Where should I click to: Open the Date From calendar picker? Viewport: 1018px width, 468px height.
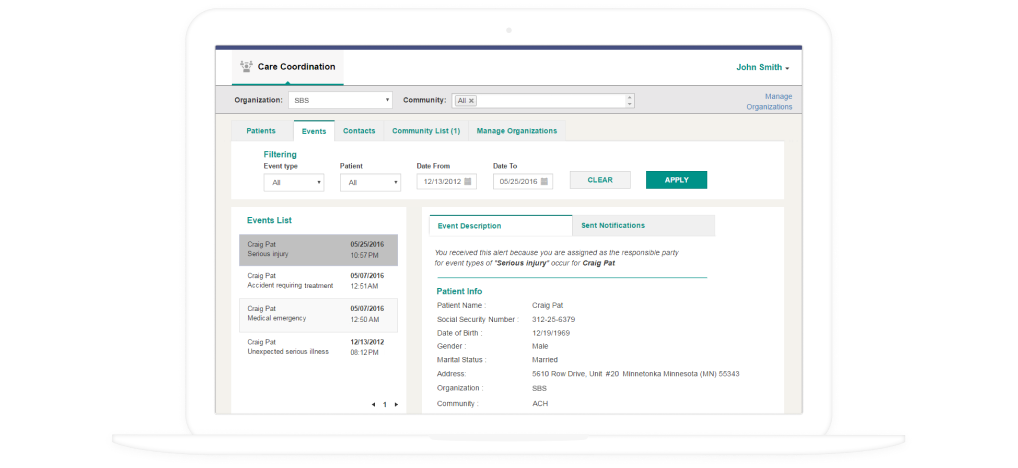tap(469, 182)
